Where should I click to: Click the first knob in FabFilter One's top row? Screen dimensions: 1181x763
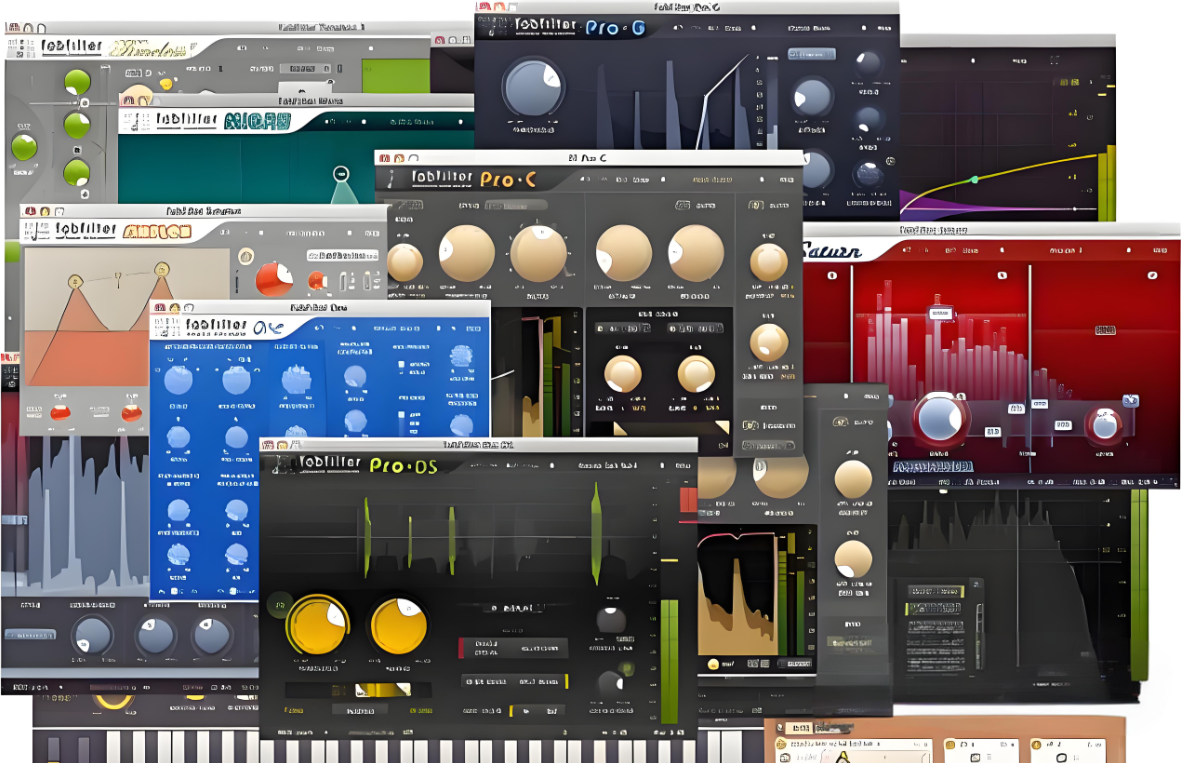(179, 380)
